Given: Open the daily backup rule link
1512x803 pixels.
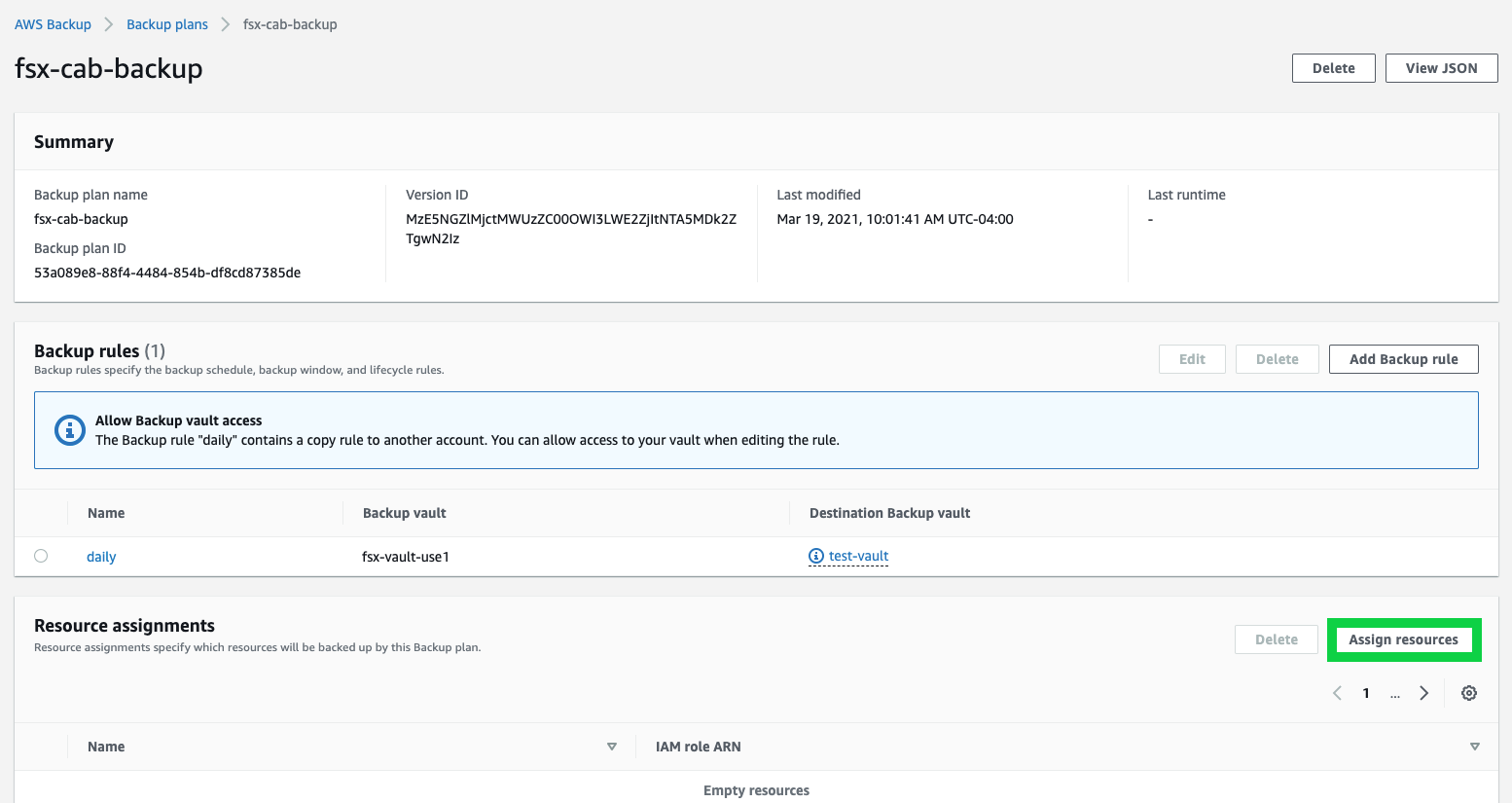Looking at the screenshot, I should point(100,555).
